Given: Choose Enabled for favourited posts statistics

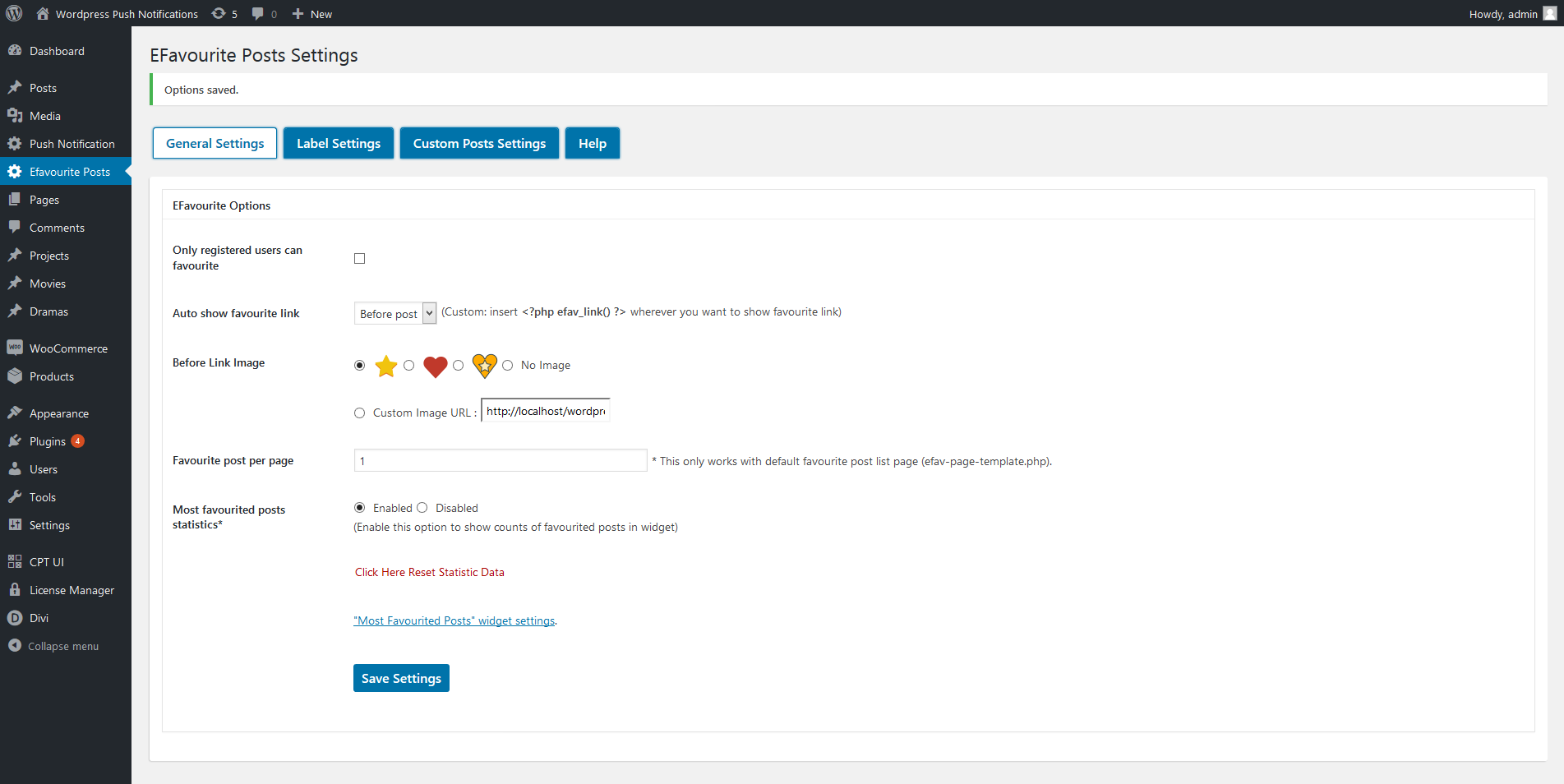Looking at the screenshot, I should 359,507.
